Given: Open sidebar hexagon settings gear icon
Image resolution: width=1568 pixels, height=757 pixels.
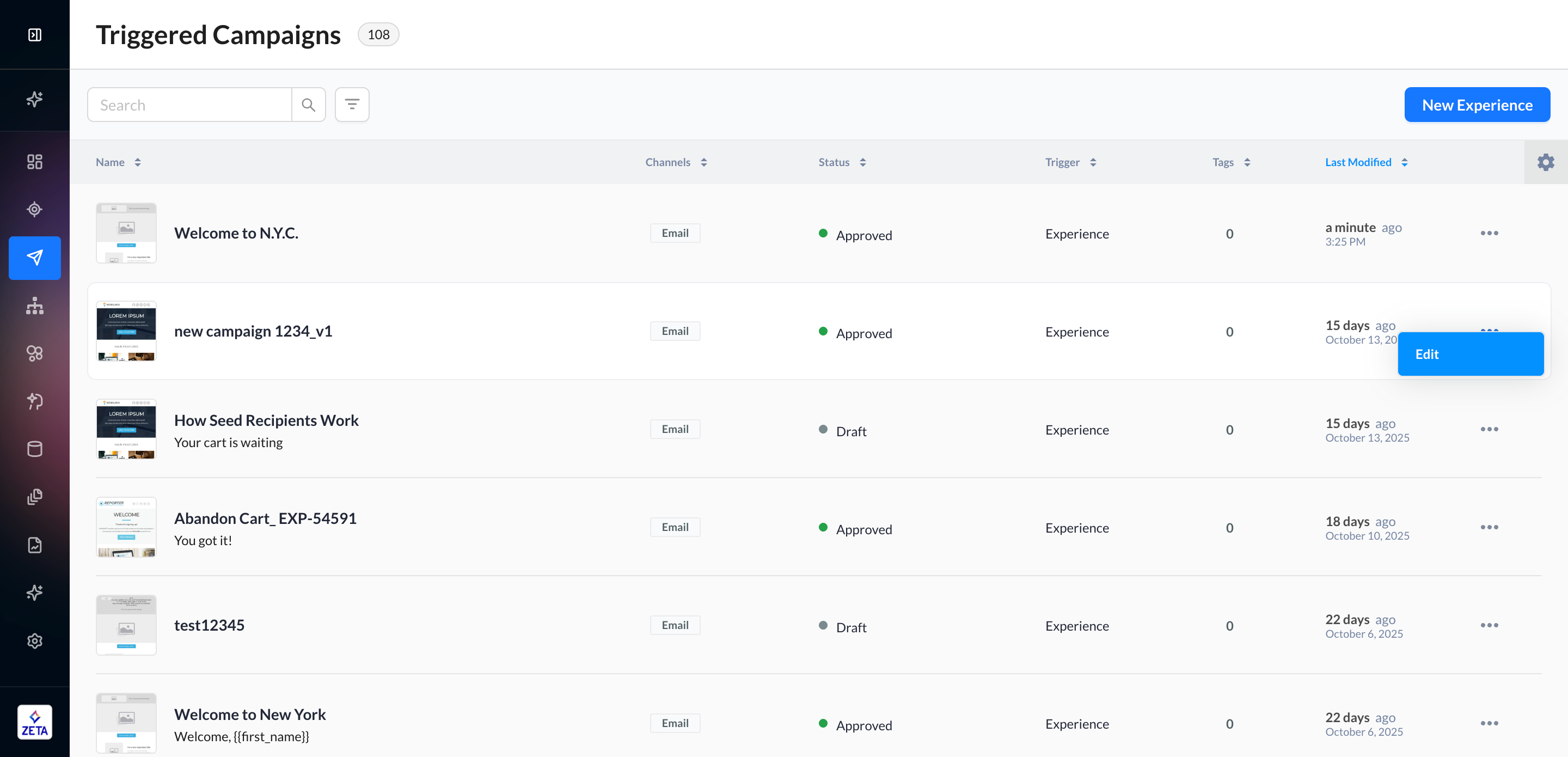Looking at the screenshot, I should point(35,640).
